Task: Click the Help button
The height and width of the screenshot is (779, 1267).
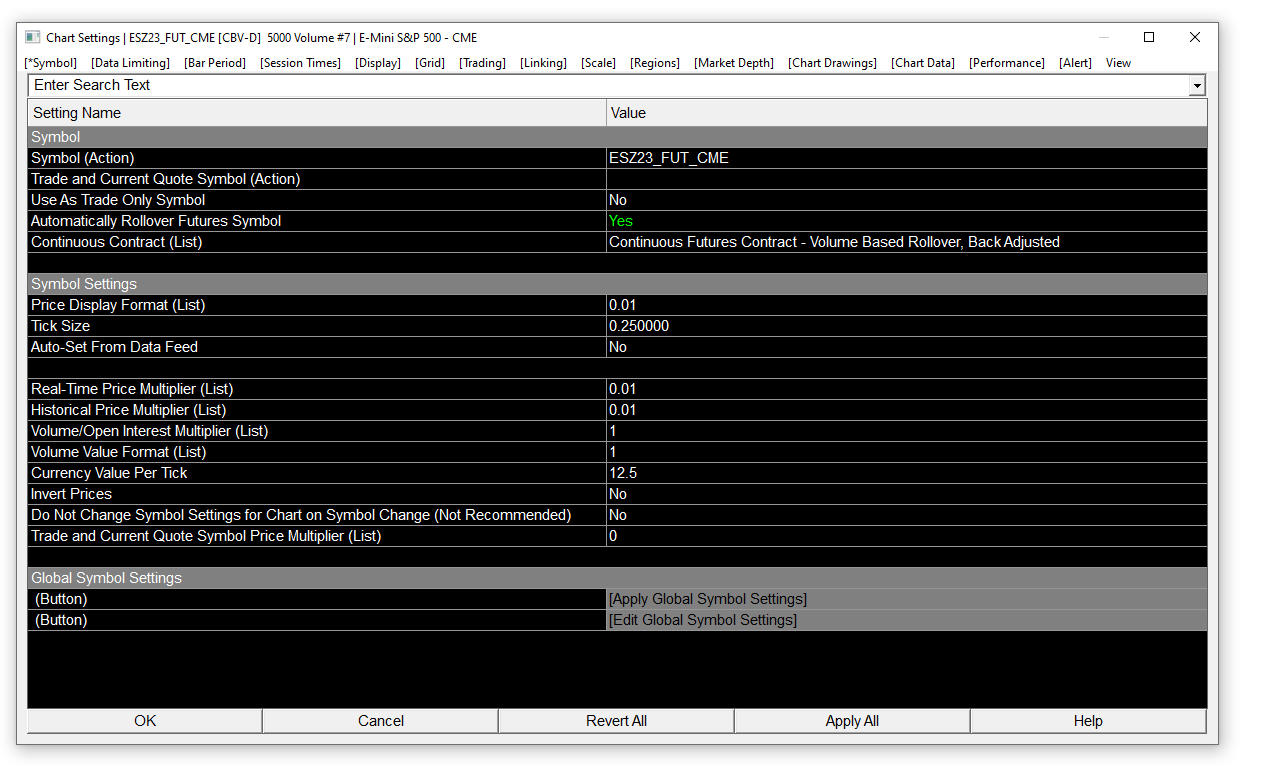Action: (1088, 721)
